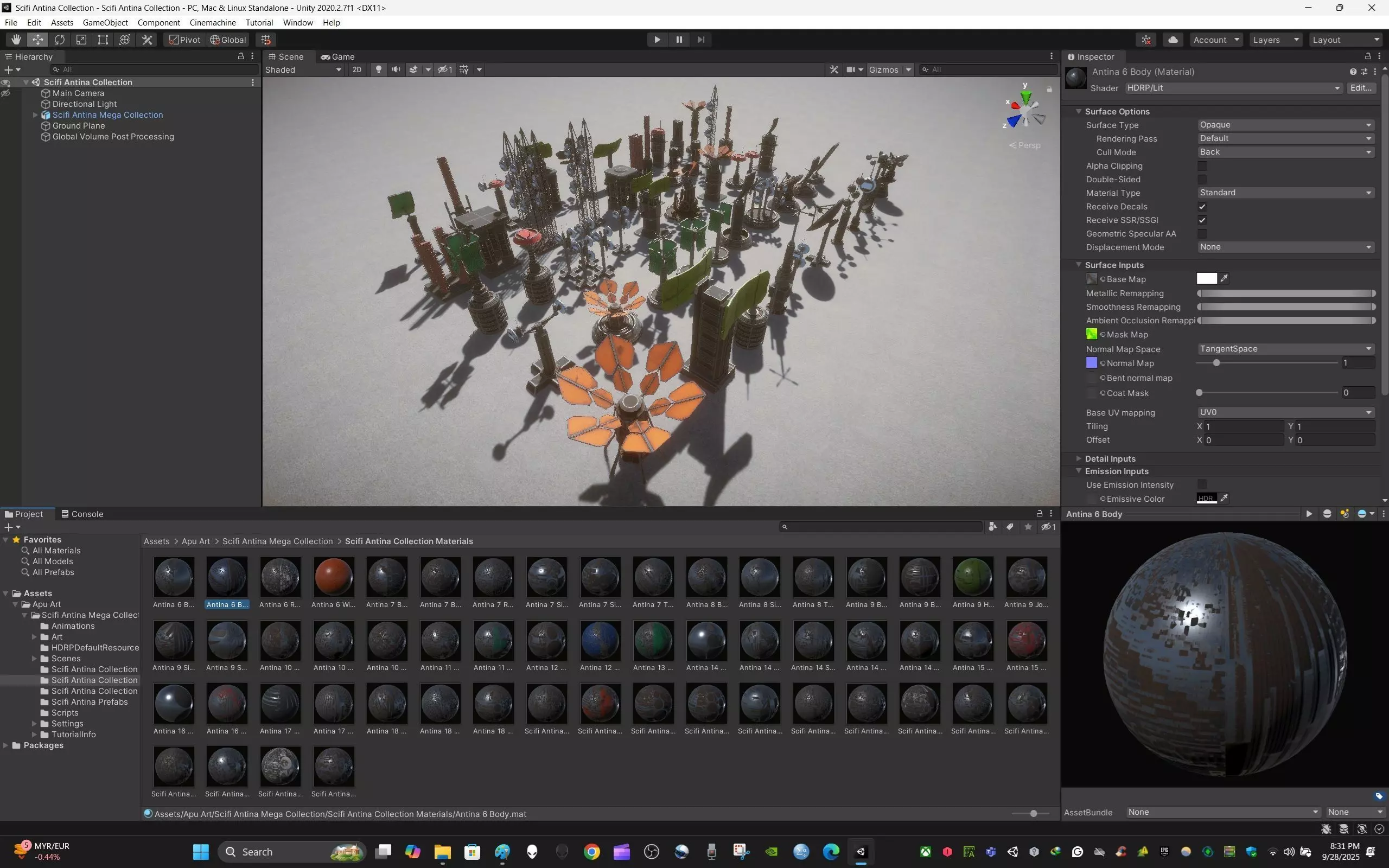The height and width of the screenshot is (868, 1389).
Task: Open the Surface Type dropdown
Action: (1284, 125)
